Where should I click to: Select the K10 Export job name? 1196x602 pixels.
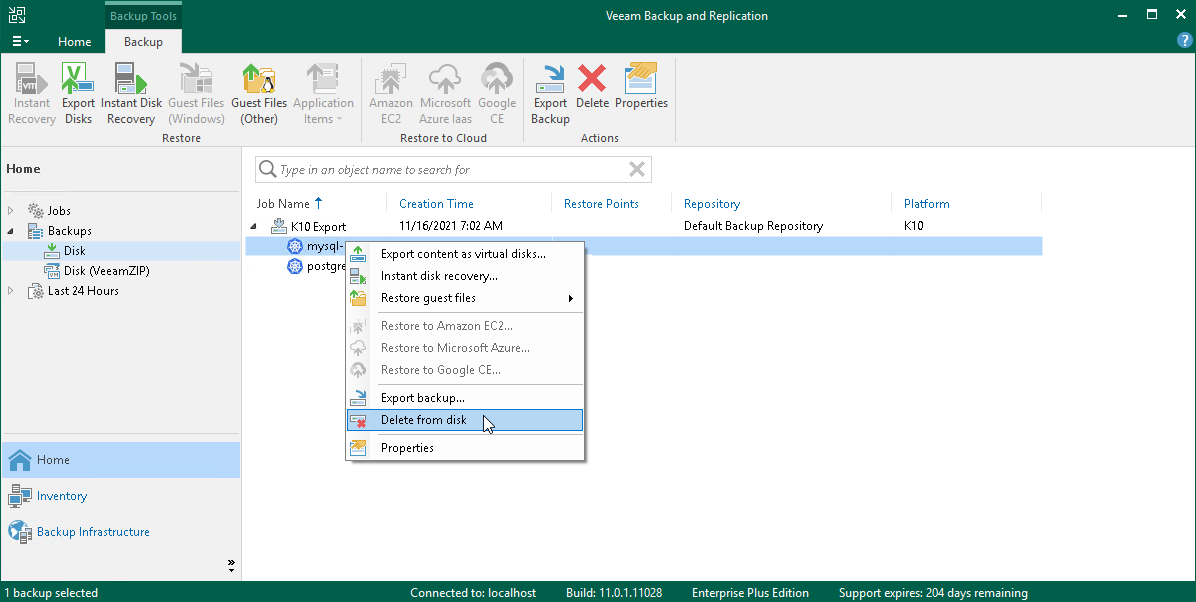tap(318, 227)
